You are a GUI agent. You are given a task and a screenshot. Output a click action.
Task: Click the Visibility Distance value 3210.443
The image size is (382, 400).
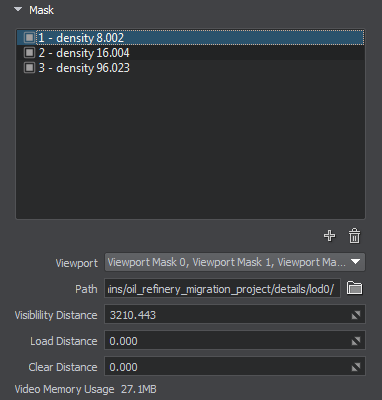pos(133,315)
